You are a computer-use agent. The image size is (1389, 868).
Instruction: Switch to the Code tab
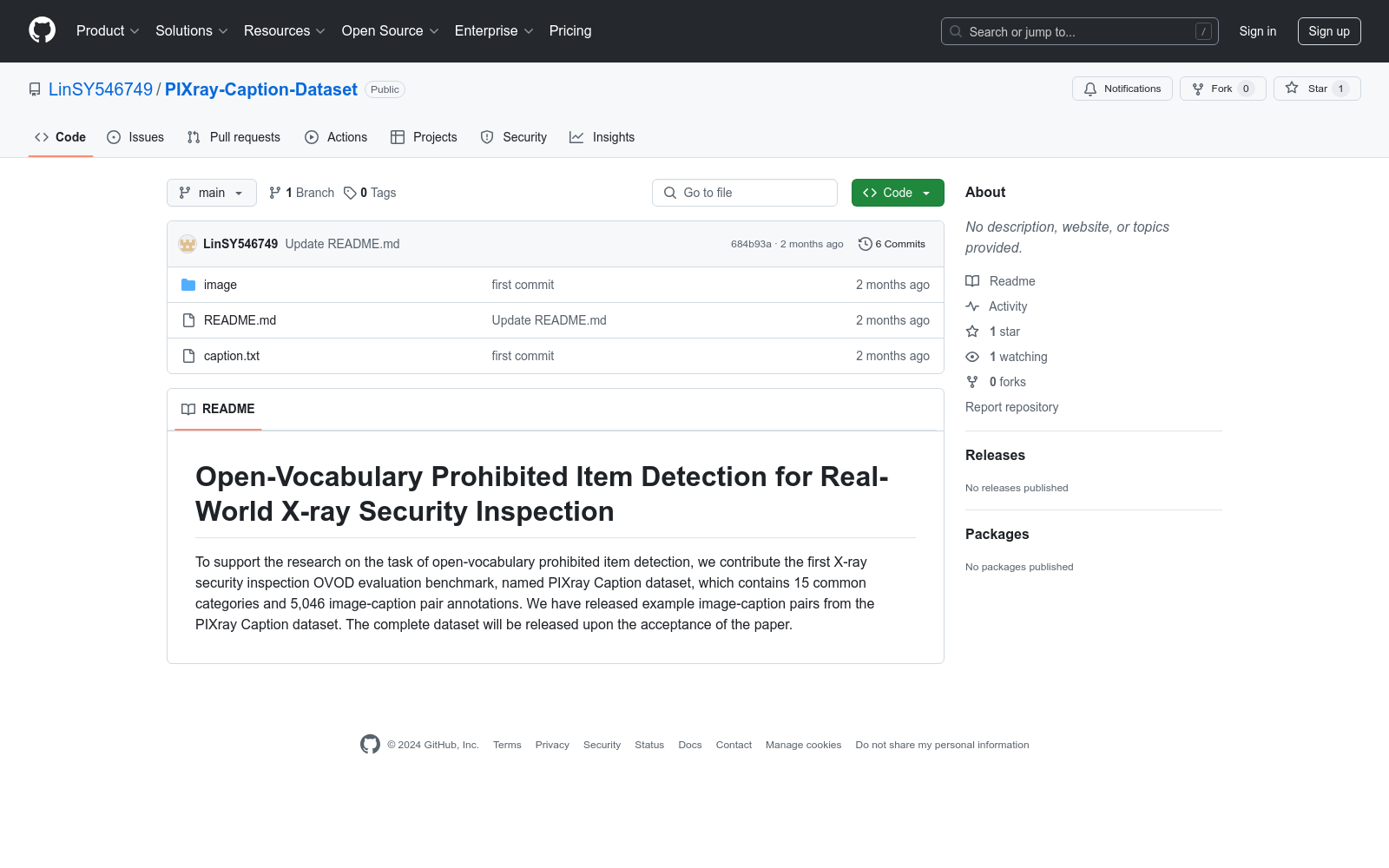[61, 137]
